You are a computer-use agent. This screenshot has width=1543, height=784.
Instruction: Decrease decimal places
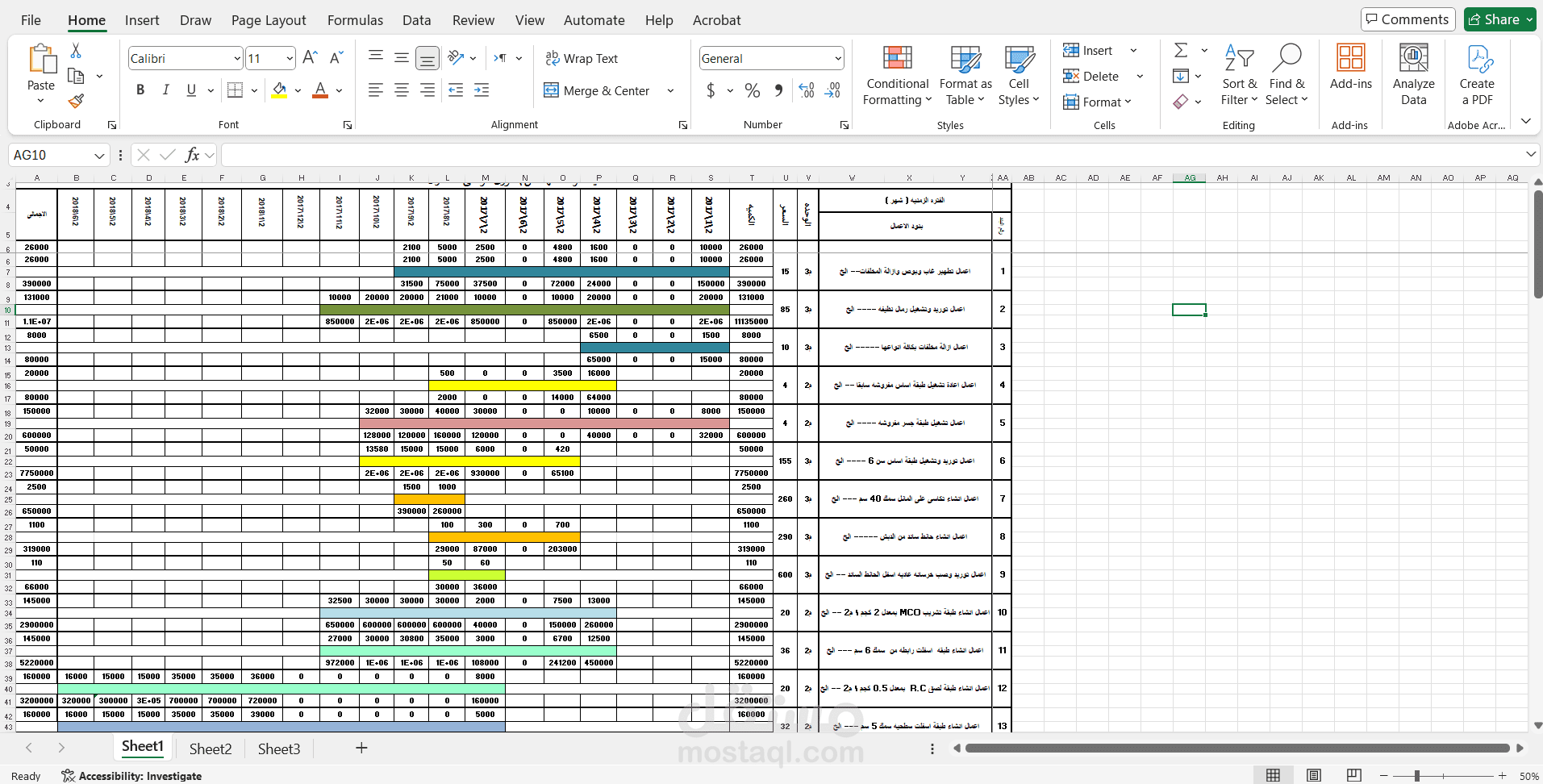(x=832, y=90)
